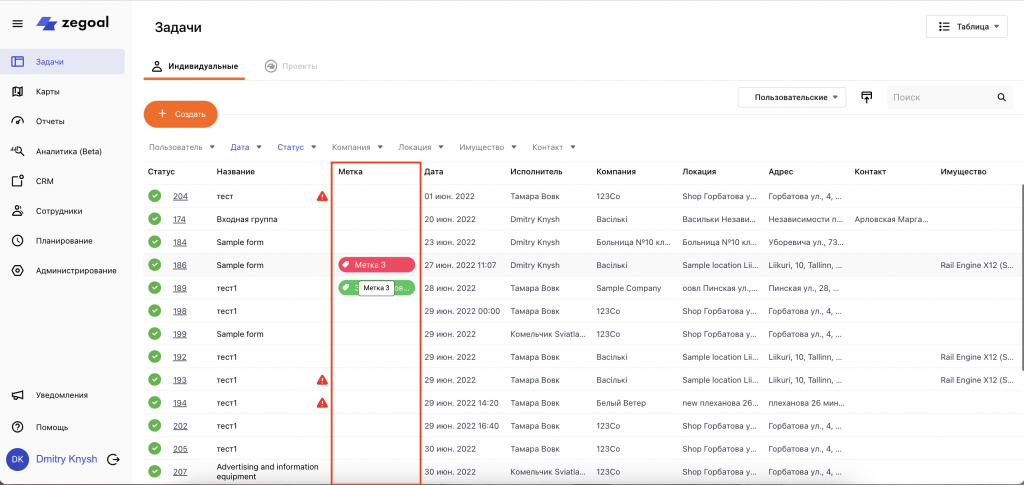This screenshot has width=1024, height=485.
Task: Click the red Метка 3 label tag
Action: pos(376,265)
